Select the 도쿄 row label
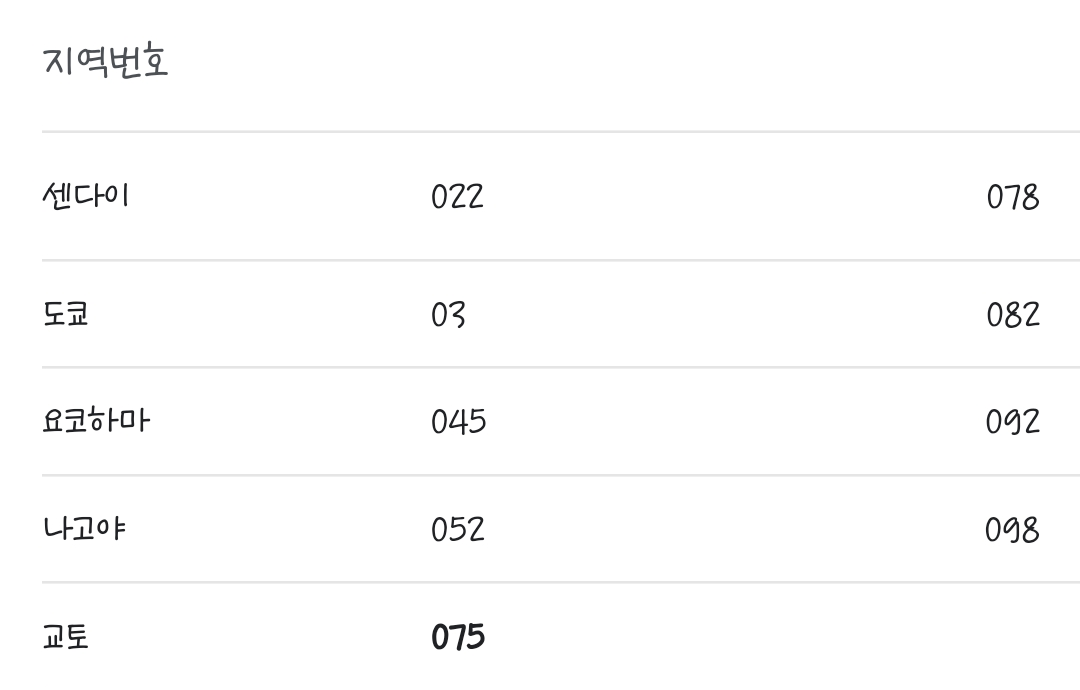 (65, 315)
